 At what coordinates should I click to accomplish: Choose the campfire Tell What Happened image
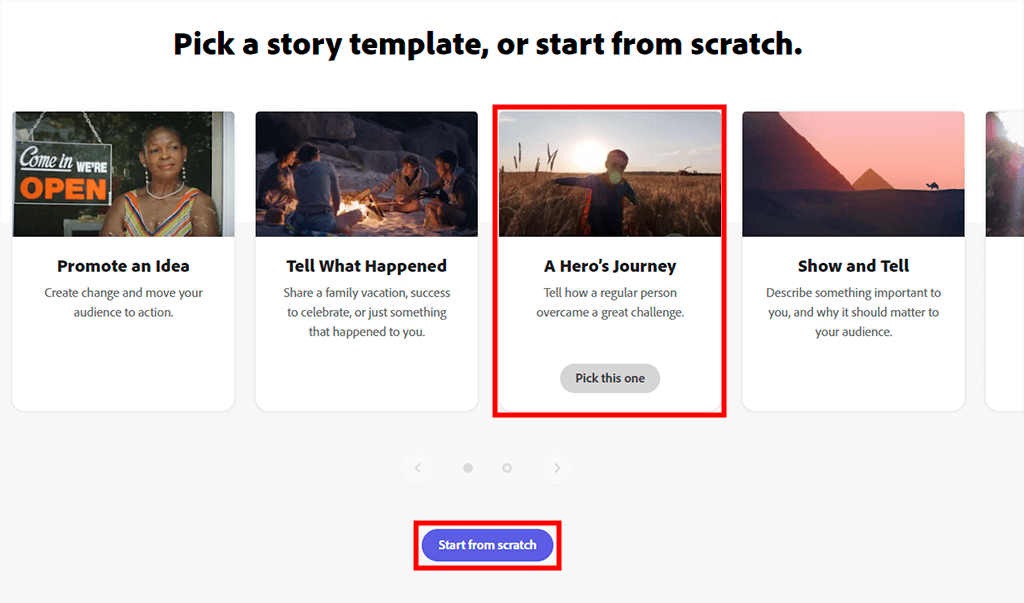click(366, 174)
